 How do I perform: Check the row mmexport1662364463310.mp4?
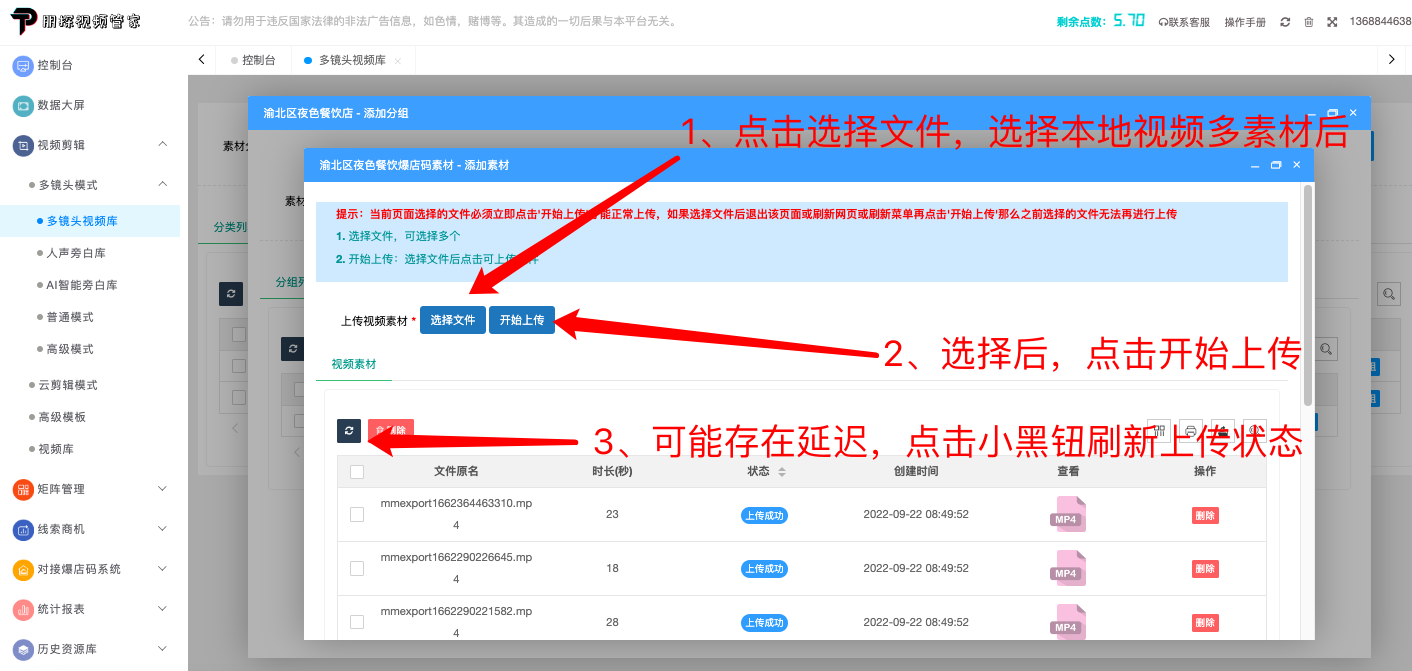(357, 514)
